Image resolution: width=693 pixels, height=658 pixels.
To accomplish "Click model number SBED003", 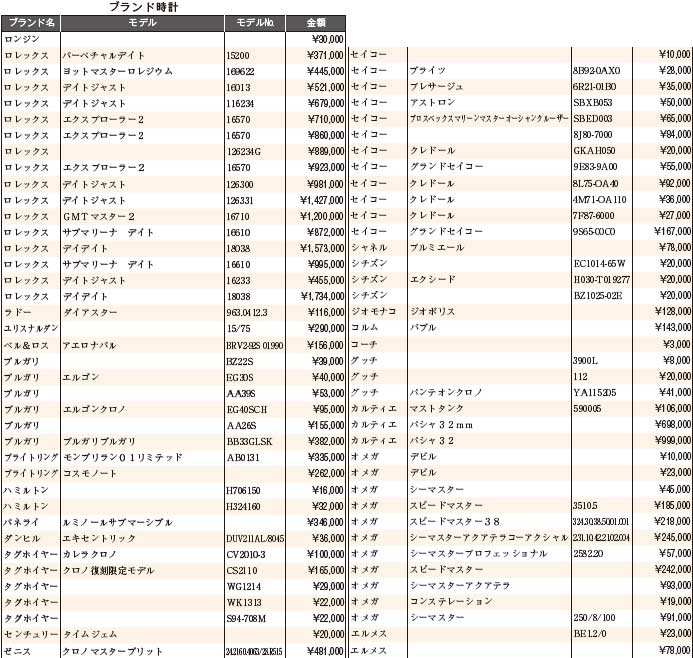I will pyautogui.click(x=593, y=118).
